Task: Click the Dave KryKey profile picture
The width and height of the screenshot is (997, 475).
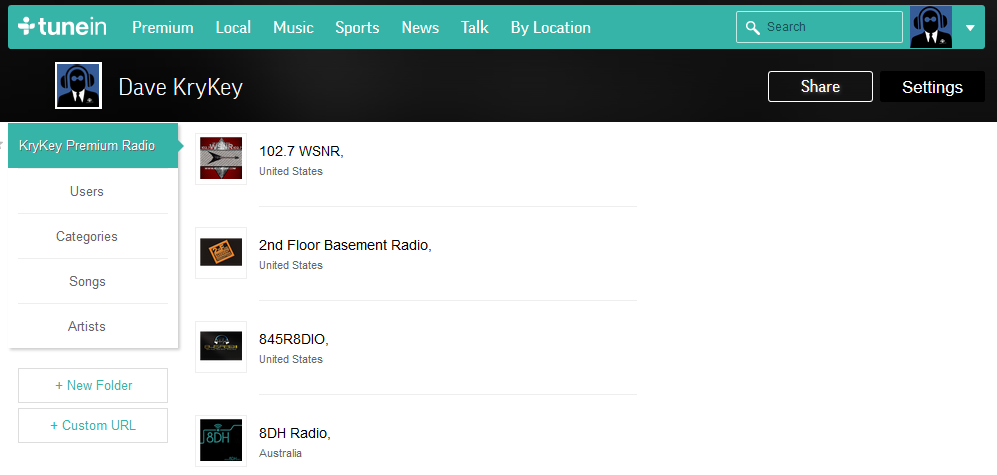Action: [79, 87]
